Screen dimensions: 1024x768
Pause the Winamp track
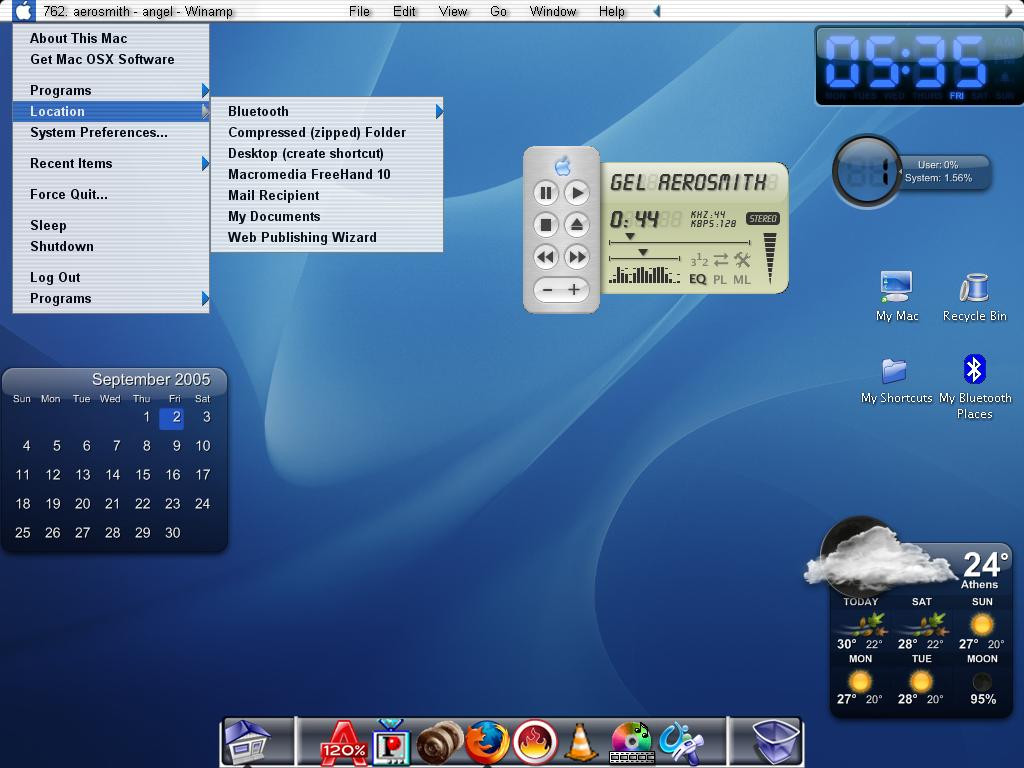[x=545, y=193]
